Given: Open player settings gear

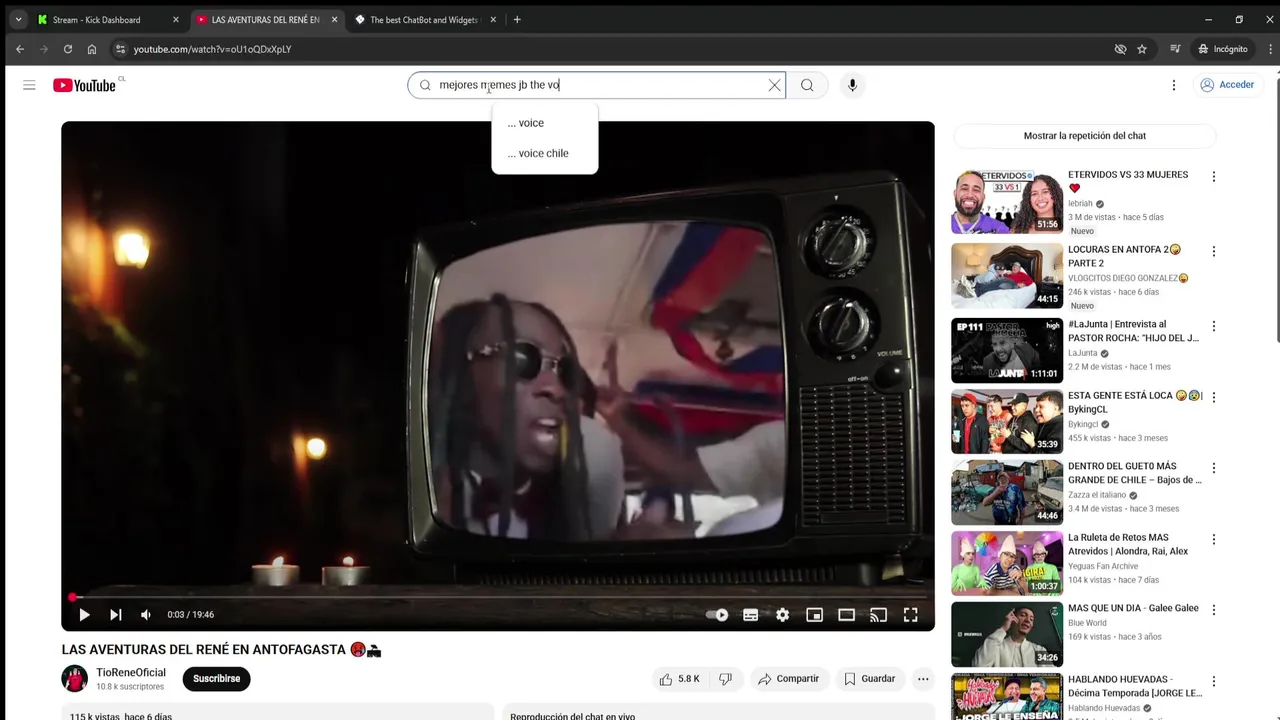Looking at the screenshot, I should coord(782,615).
